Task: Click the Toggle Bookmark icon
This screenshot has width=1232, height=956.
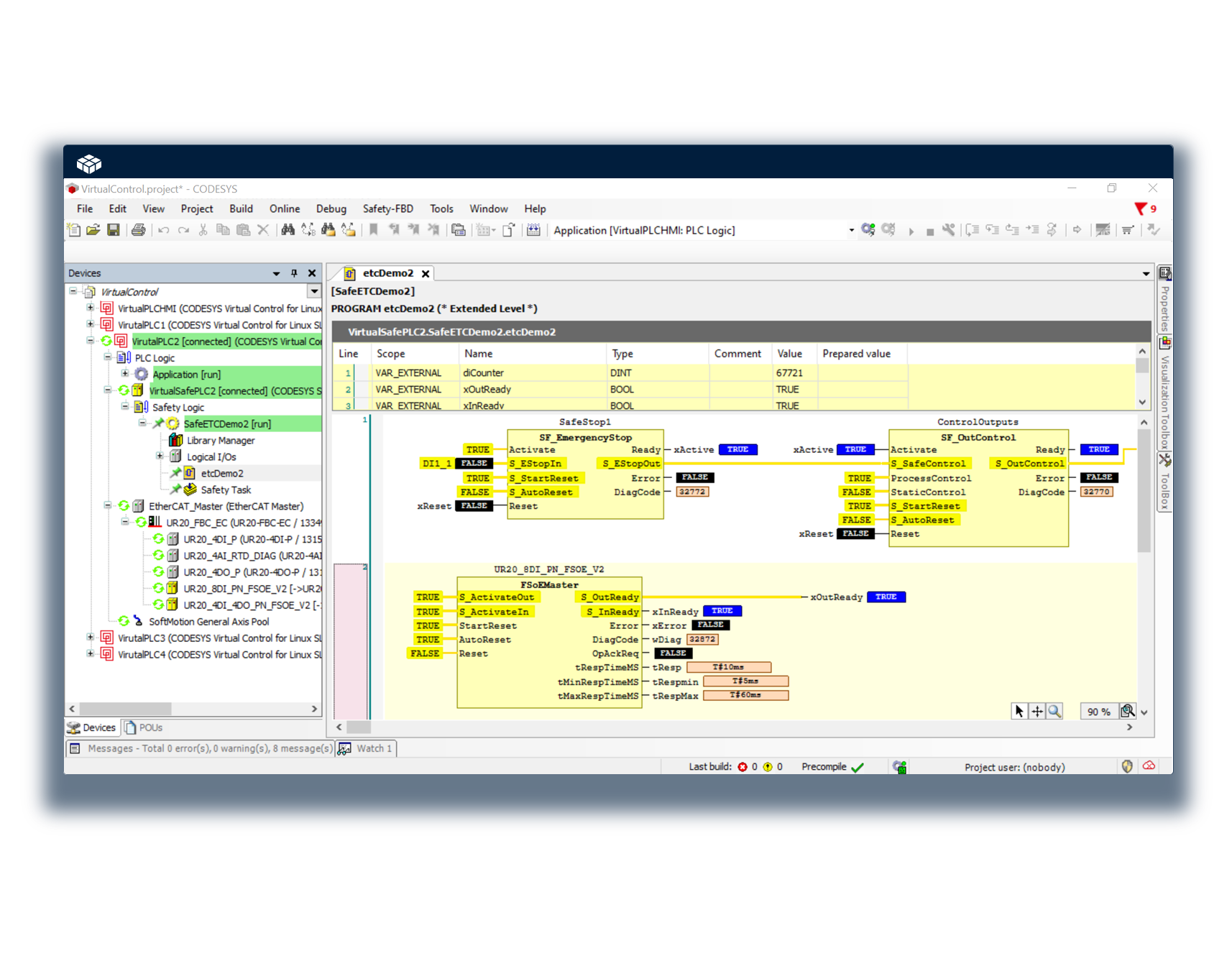Action: point(373,230)
